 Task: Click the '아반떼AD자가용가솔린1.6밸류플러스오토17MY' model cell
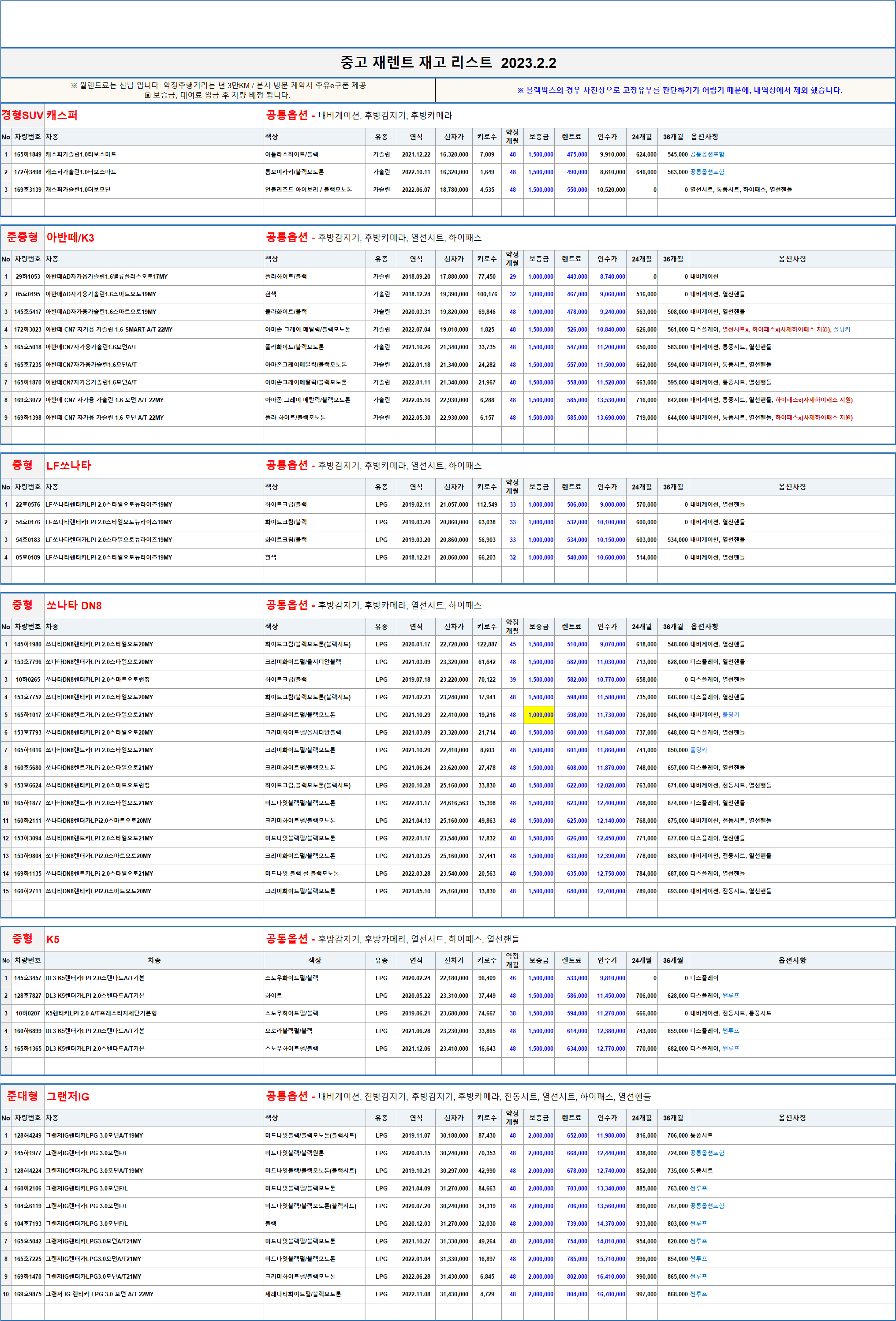(154, 277)
